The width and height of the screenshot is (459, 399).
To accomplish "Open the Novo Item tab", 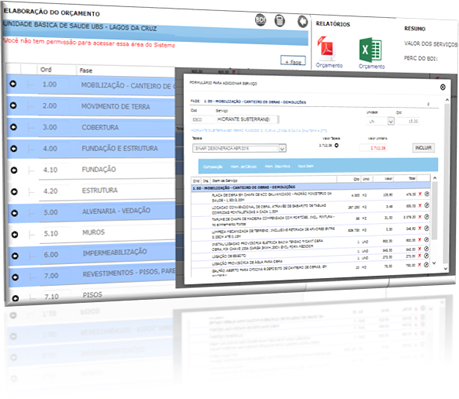I will point(305,166).
